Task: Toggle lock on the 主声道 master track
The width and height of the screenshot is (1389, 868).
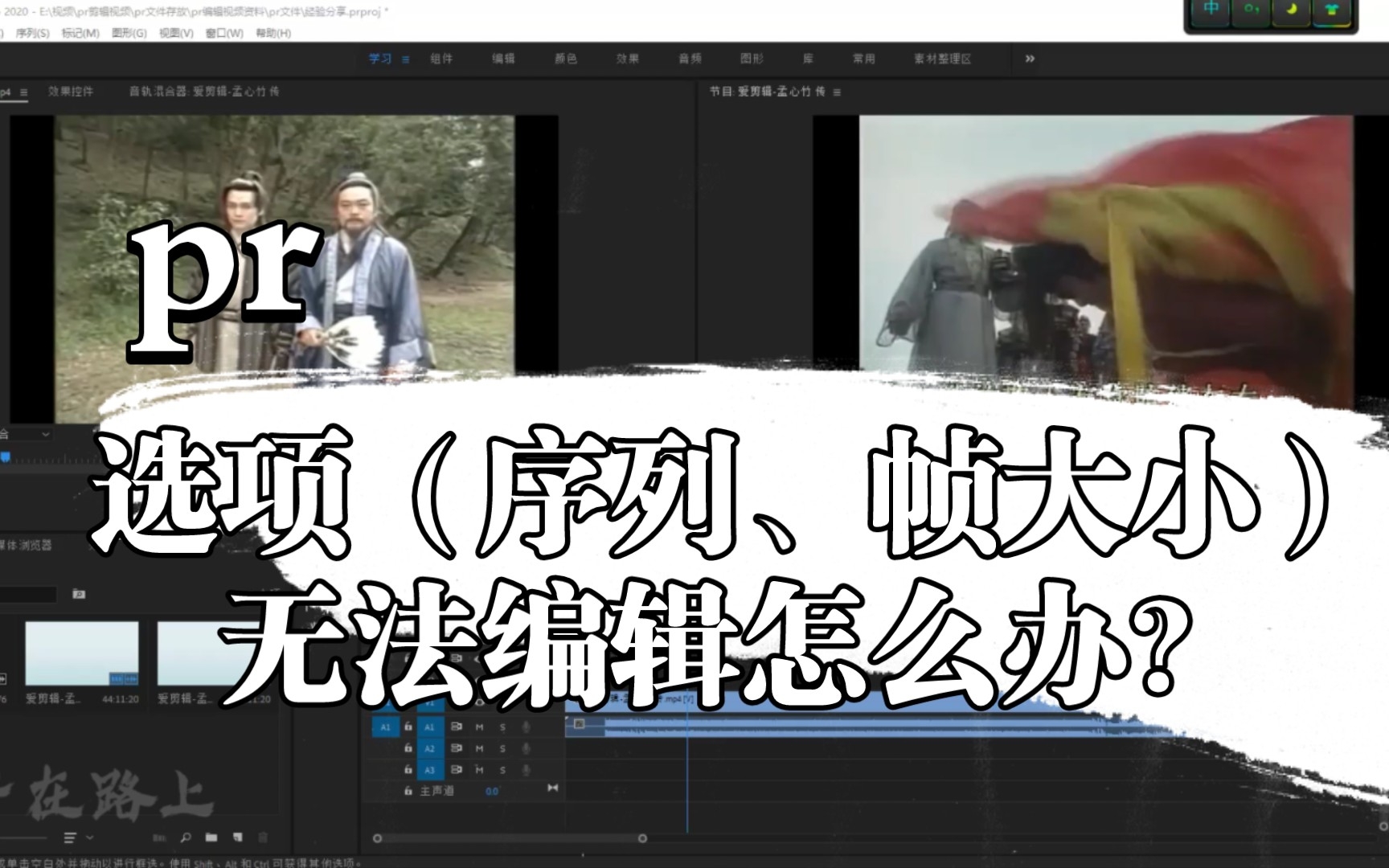Action: click(408, 792)
